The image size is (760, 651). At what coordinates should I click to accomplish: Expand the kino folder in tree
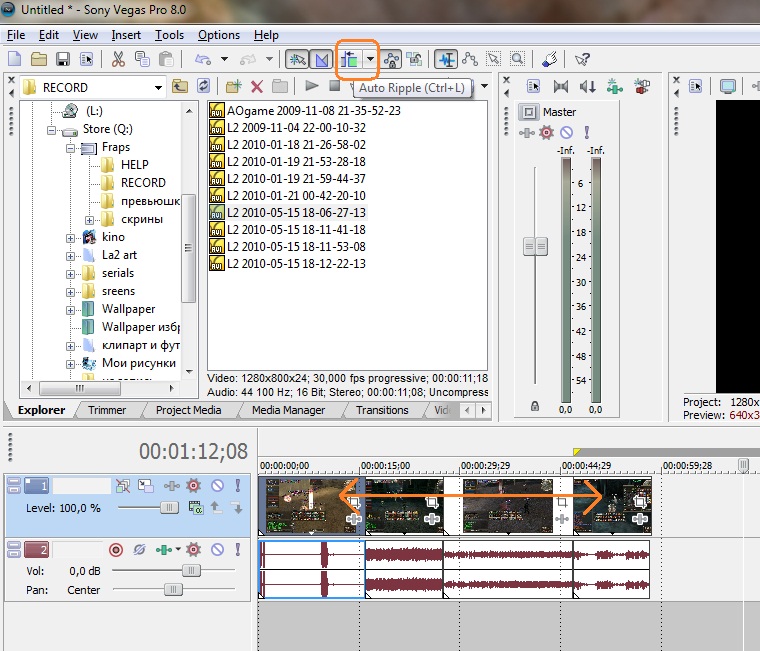pos(71,237)
